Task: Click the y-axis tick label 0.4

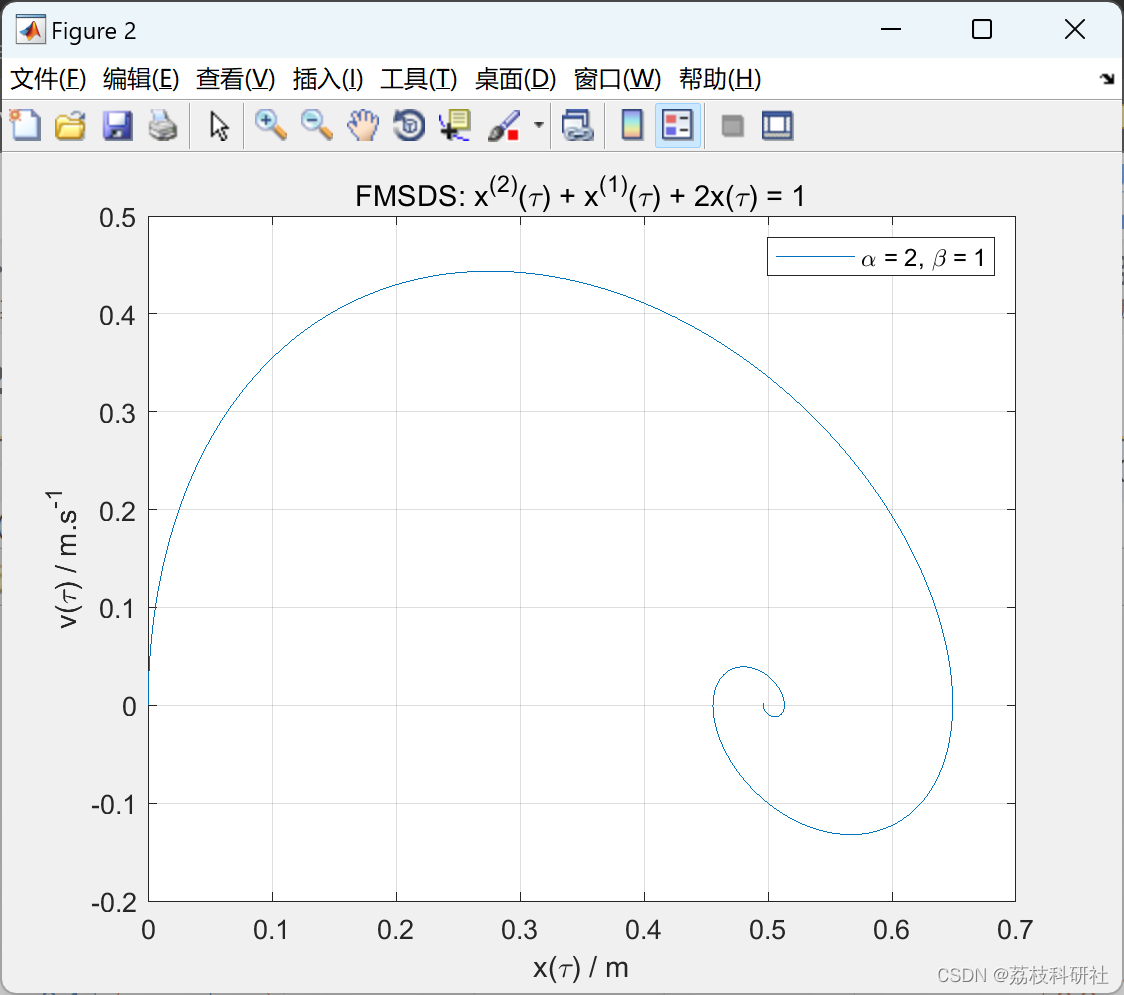Action: pos(118,315)
